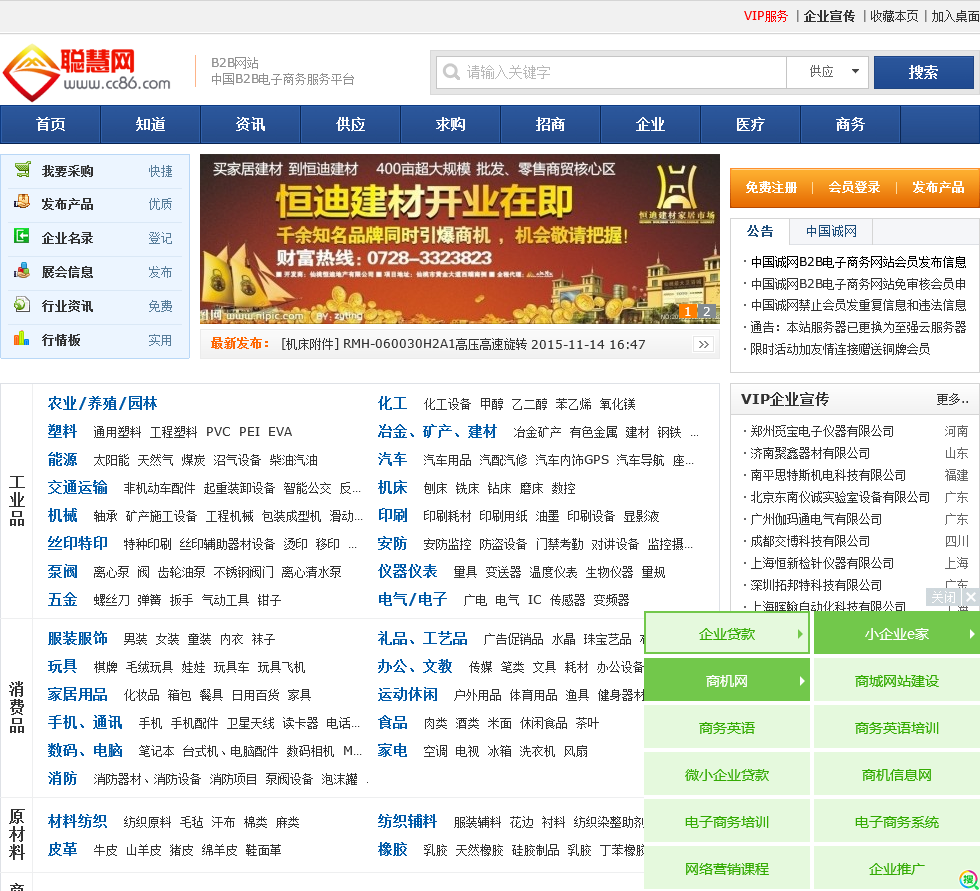The image size is (980, 891).
Task: Click the 郑州觅宝电子仪器有限公司 listing
Action: click(x=822, y=431)
